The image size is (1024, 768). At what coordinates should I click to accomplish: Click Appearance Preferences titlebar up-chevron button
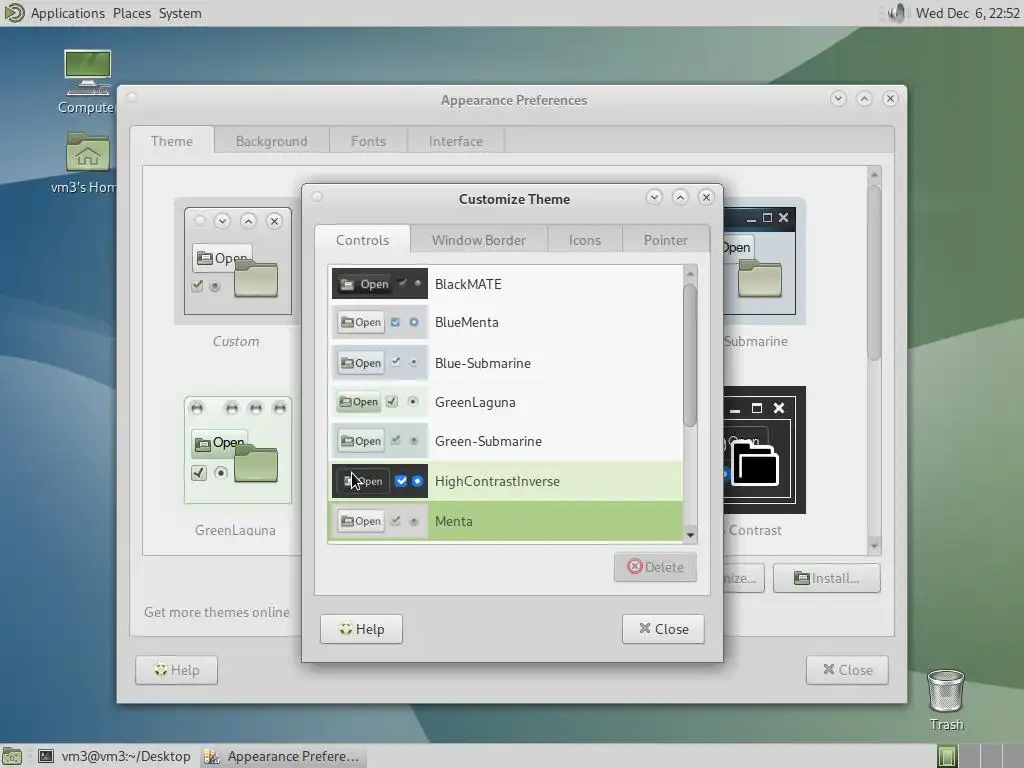(864, 99)
